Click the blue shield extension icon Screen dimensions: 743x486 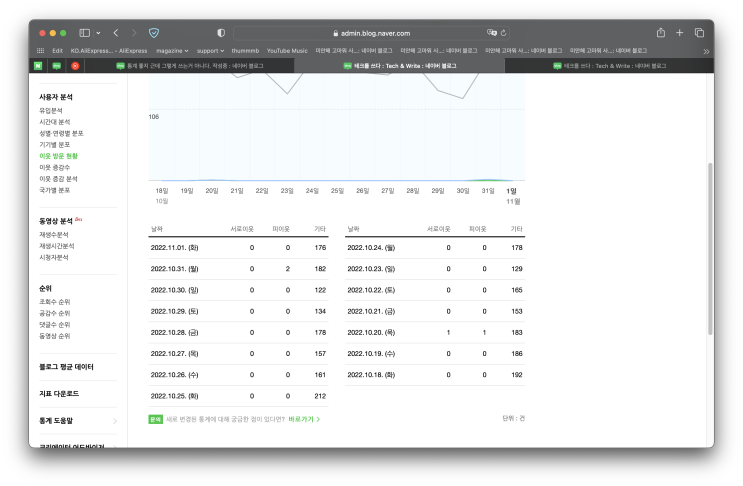pyautogui.click(x=154, y=33)
